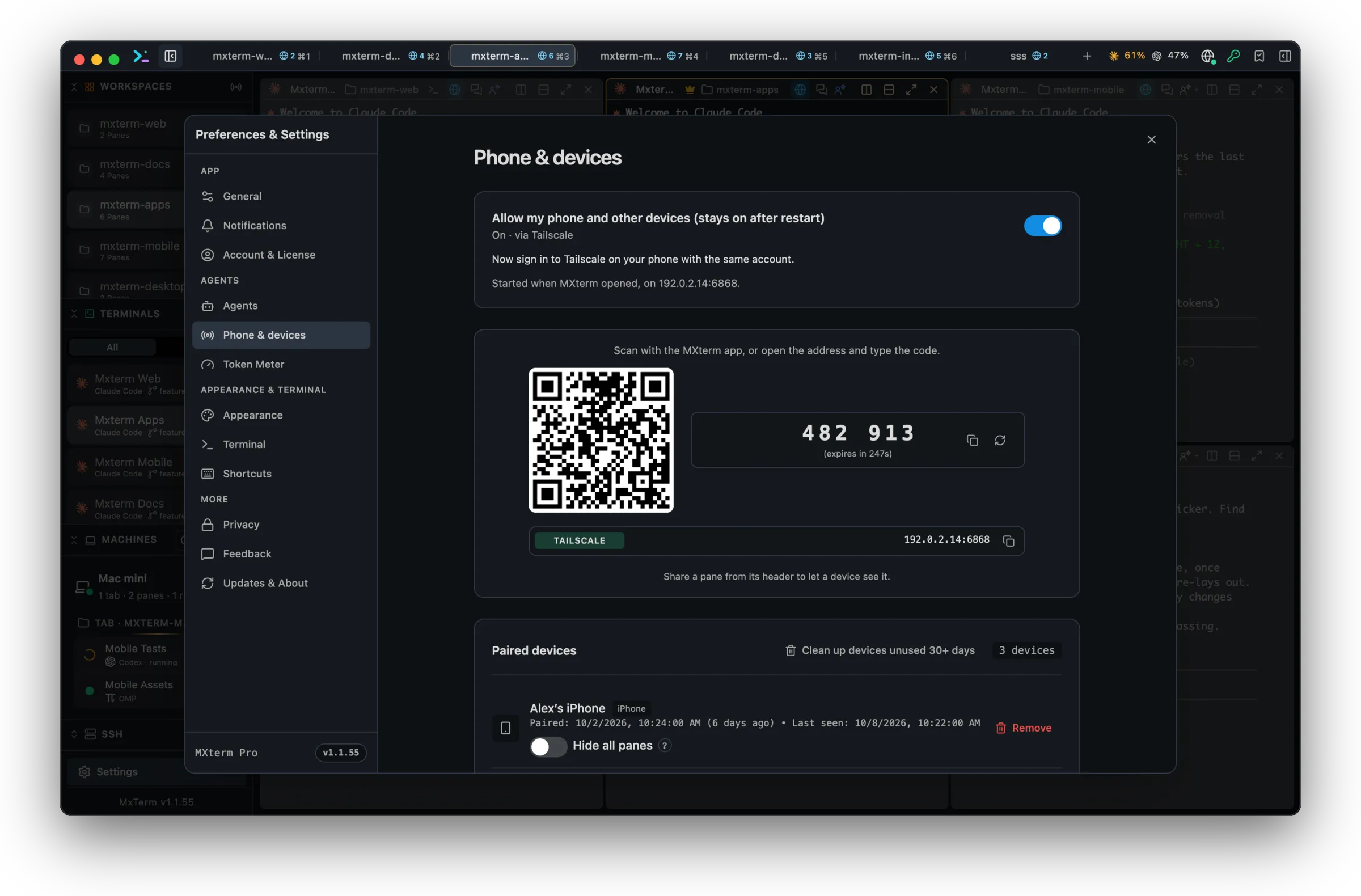This screenshot has width=1361, height=896.
Task: Refresh the pairing code
Action: (x=1000, y=440)
